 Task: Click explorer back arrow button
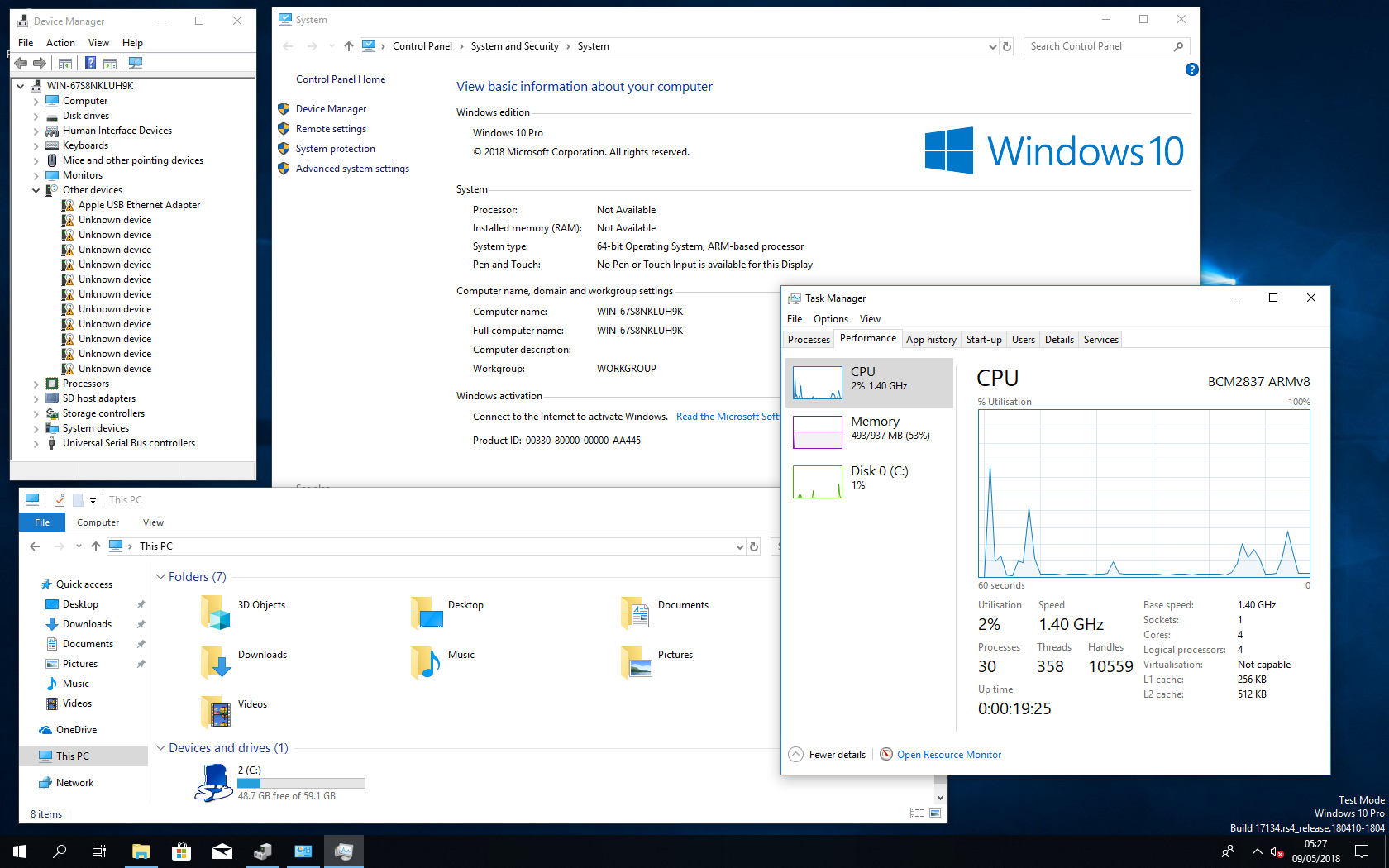tap(35, 546)
